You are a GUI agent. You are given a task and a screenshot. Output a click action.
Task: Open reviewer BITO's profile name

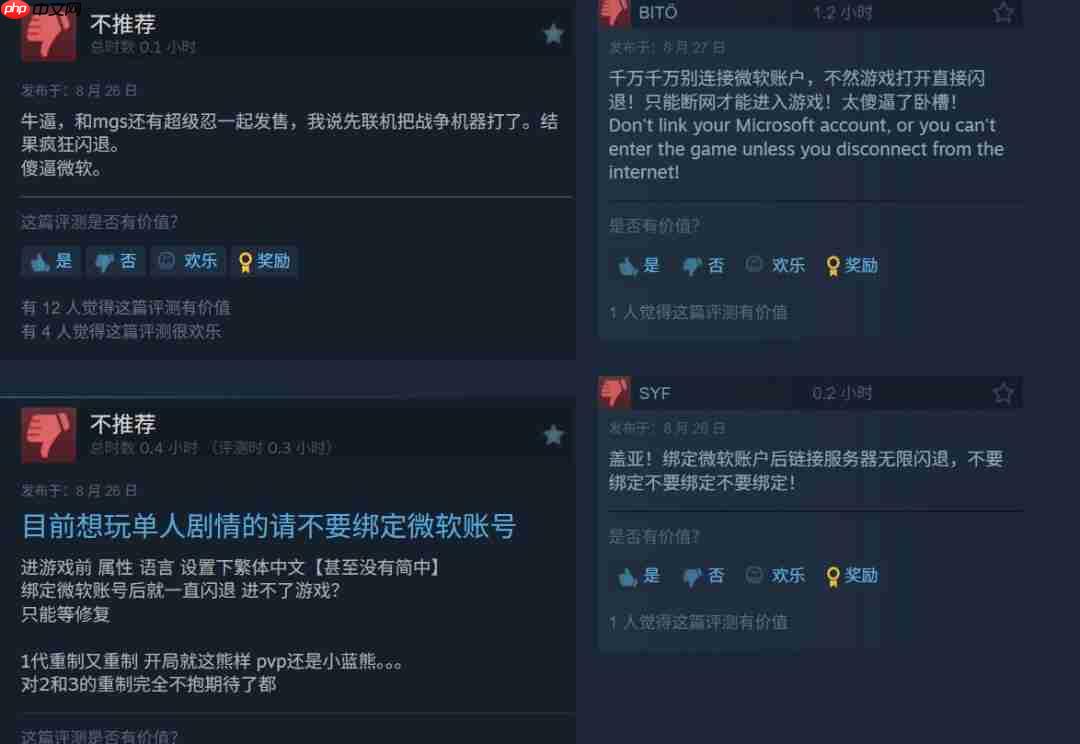(x=658, y=12)
